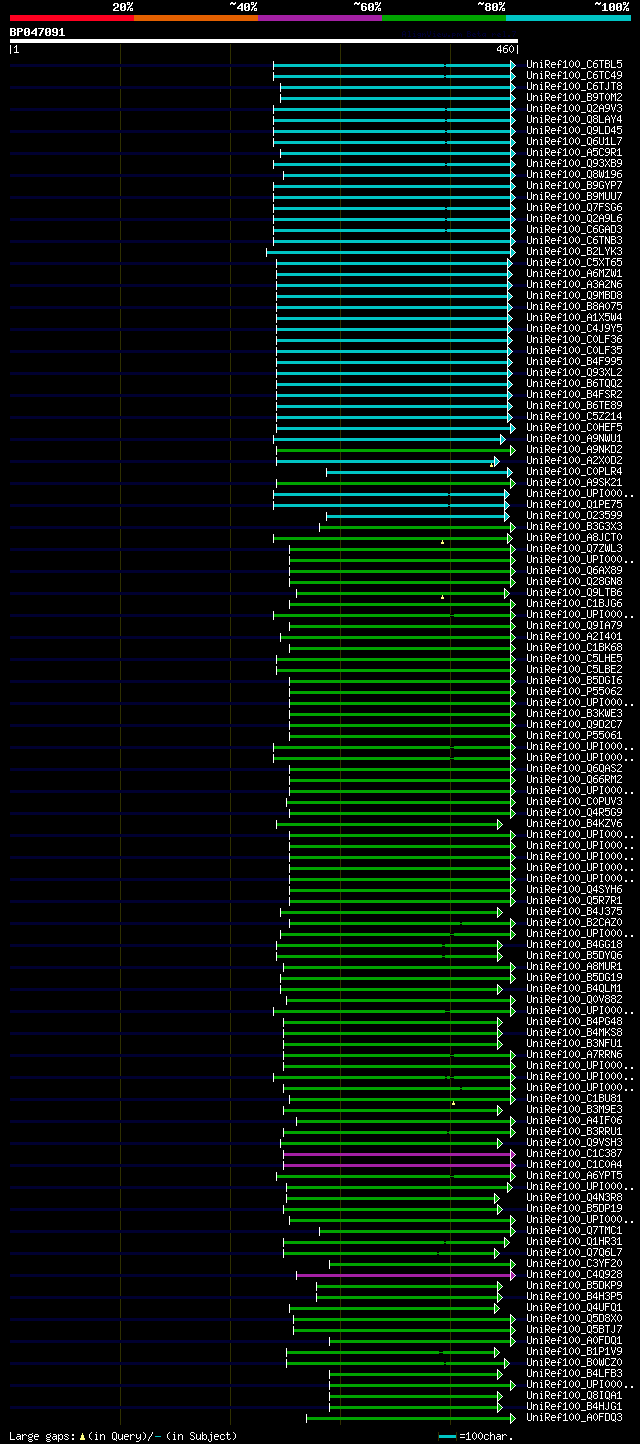Click the purple ~60% legend segment
The height and width of the screenshot is (1444, 640).
click(x=320, y=18)
